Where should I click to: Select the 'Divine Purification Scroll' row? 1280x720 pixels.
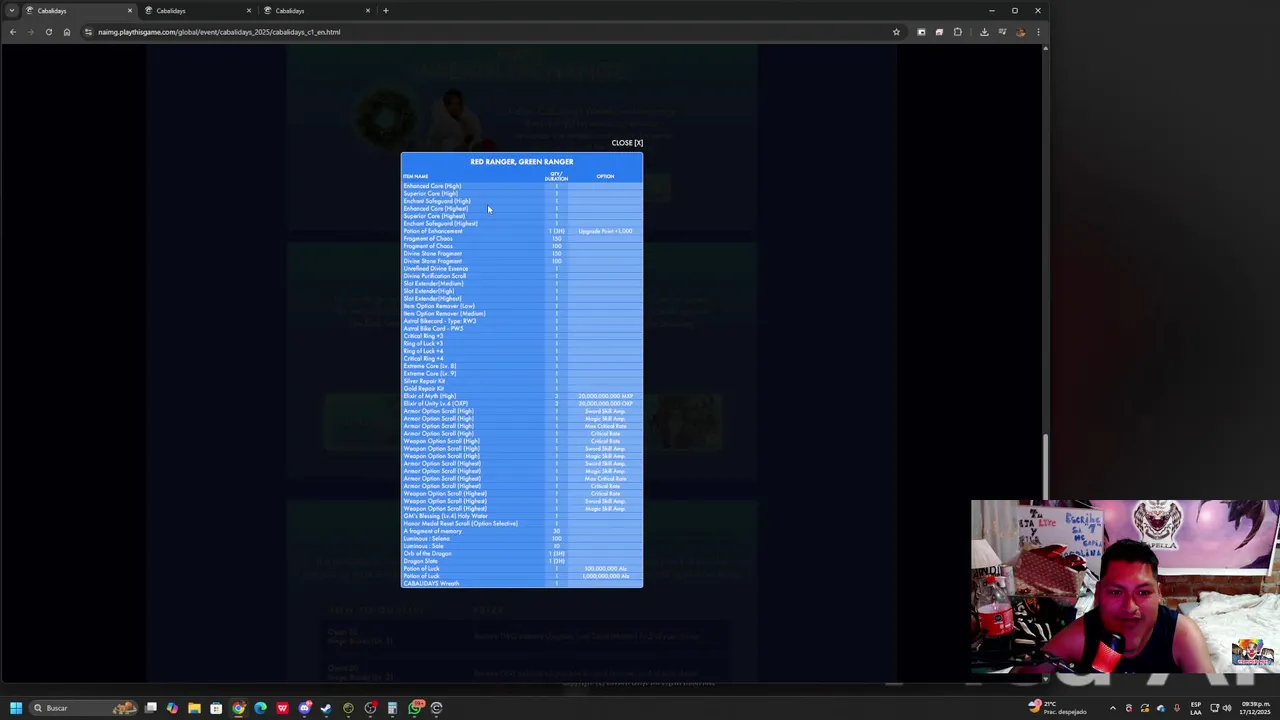click(522, 276)
